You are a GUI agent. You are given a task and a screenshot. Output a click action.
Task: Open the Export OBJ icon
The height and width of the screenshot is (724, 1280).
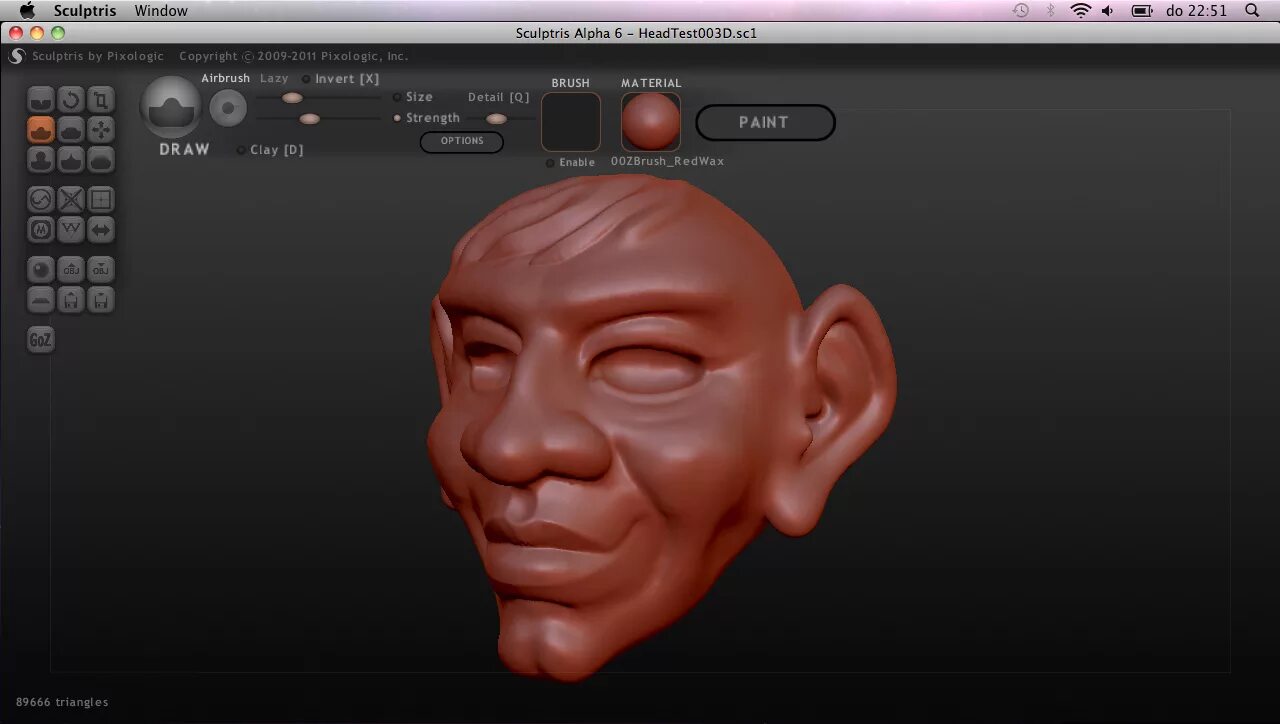click(101, 269)
